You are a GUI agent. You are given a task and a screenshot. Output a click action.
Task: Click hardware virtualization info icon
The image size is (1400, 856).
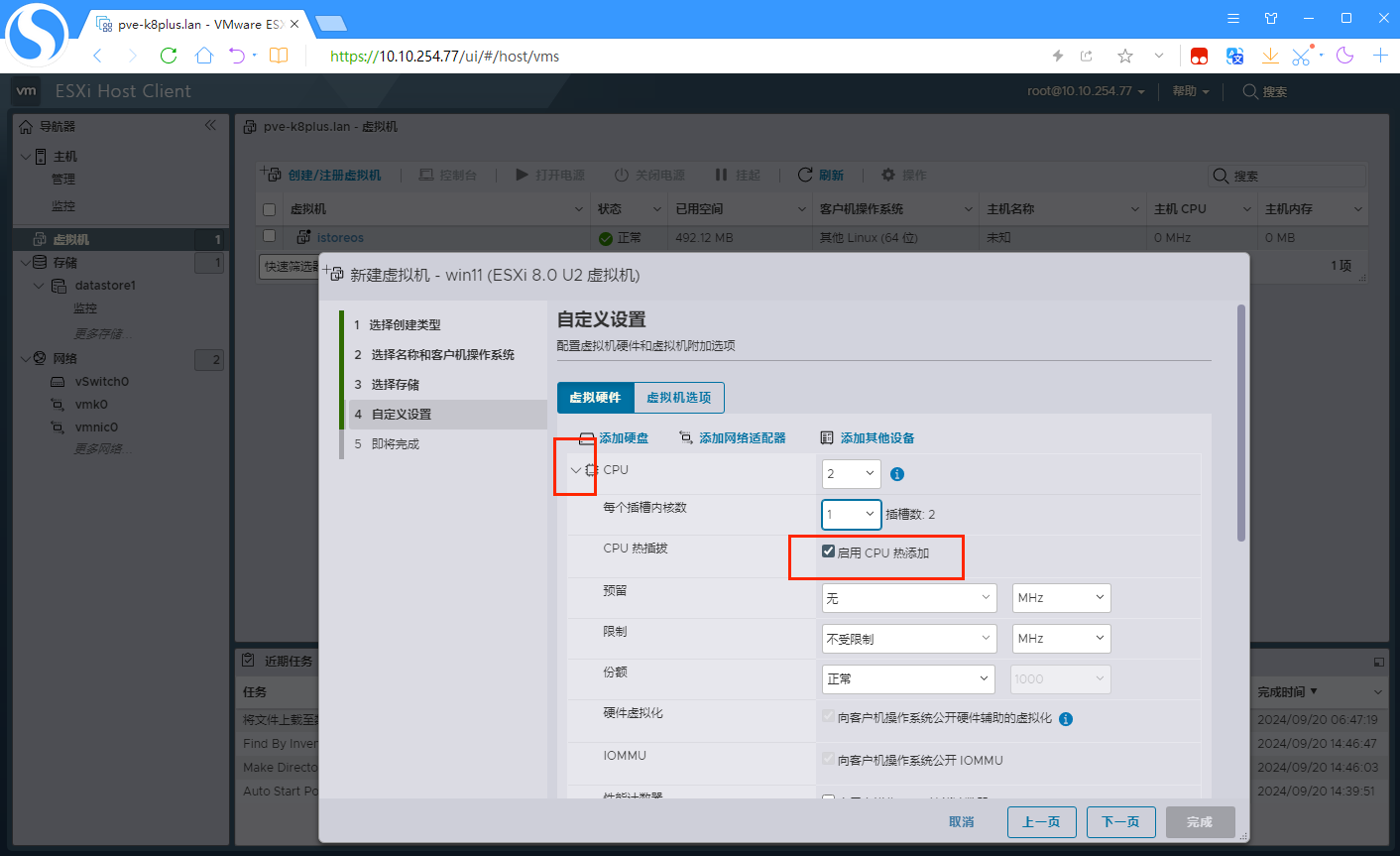[x=1066, y=719]
